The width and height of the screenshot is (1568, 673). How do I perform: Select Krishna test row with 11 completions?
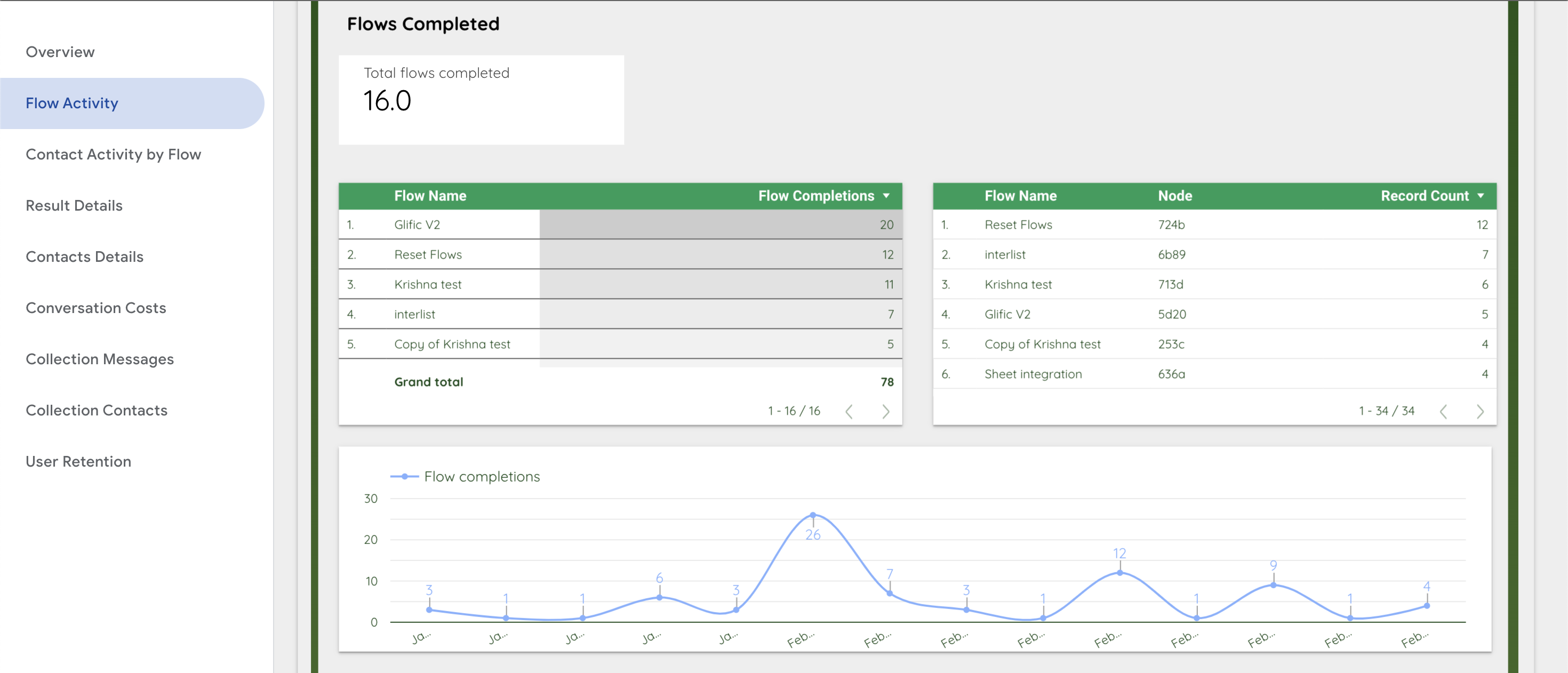pyautogui.click(x=620, y=284)
